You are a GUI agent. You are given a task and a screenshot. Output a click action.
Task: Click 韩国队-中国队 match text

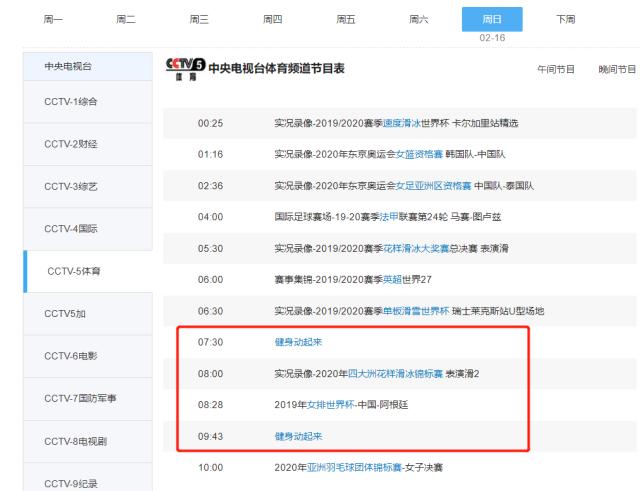[475, 154]
